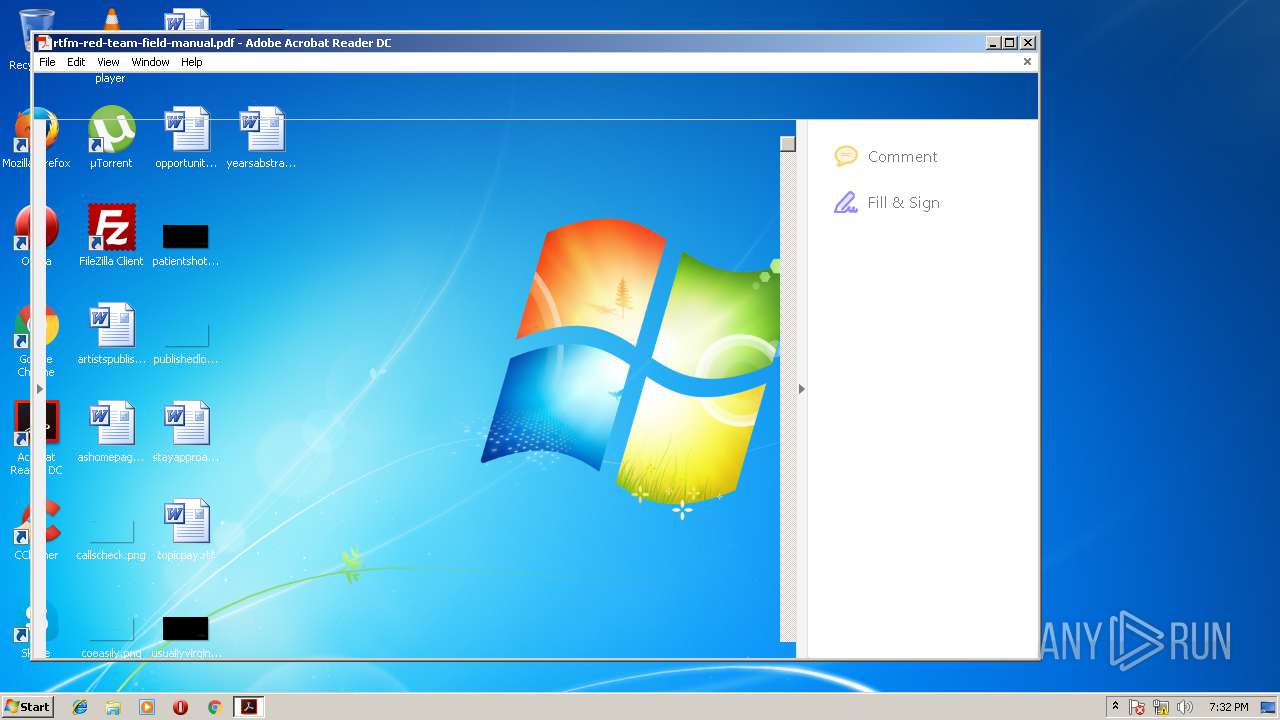This screenshot has height=720, width=1280.
Task: Launch Opera from the taskbar
Action: pyautogui.click(x=180, y=707)
